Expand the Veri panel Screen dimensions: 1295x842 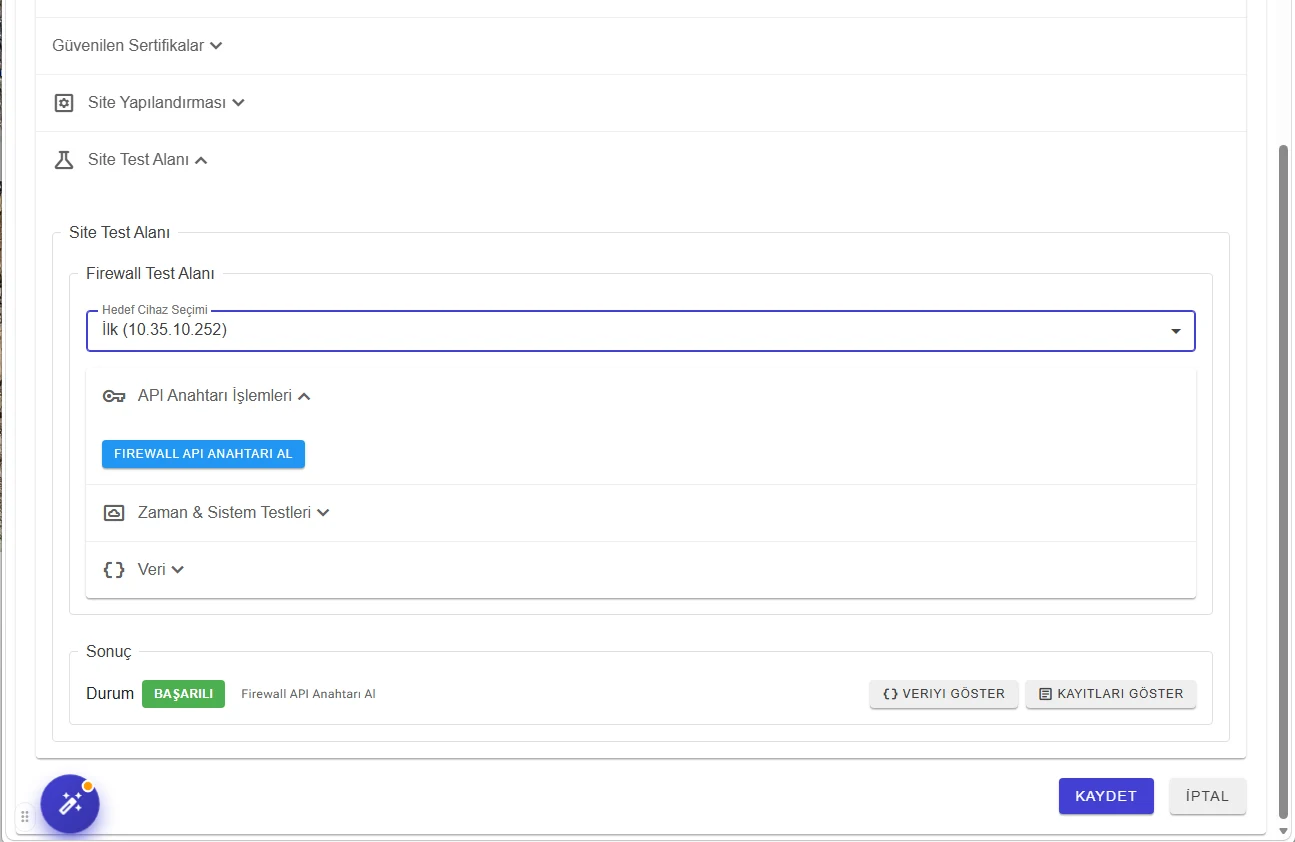click(x=641, y=570)
